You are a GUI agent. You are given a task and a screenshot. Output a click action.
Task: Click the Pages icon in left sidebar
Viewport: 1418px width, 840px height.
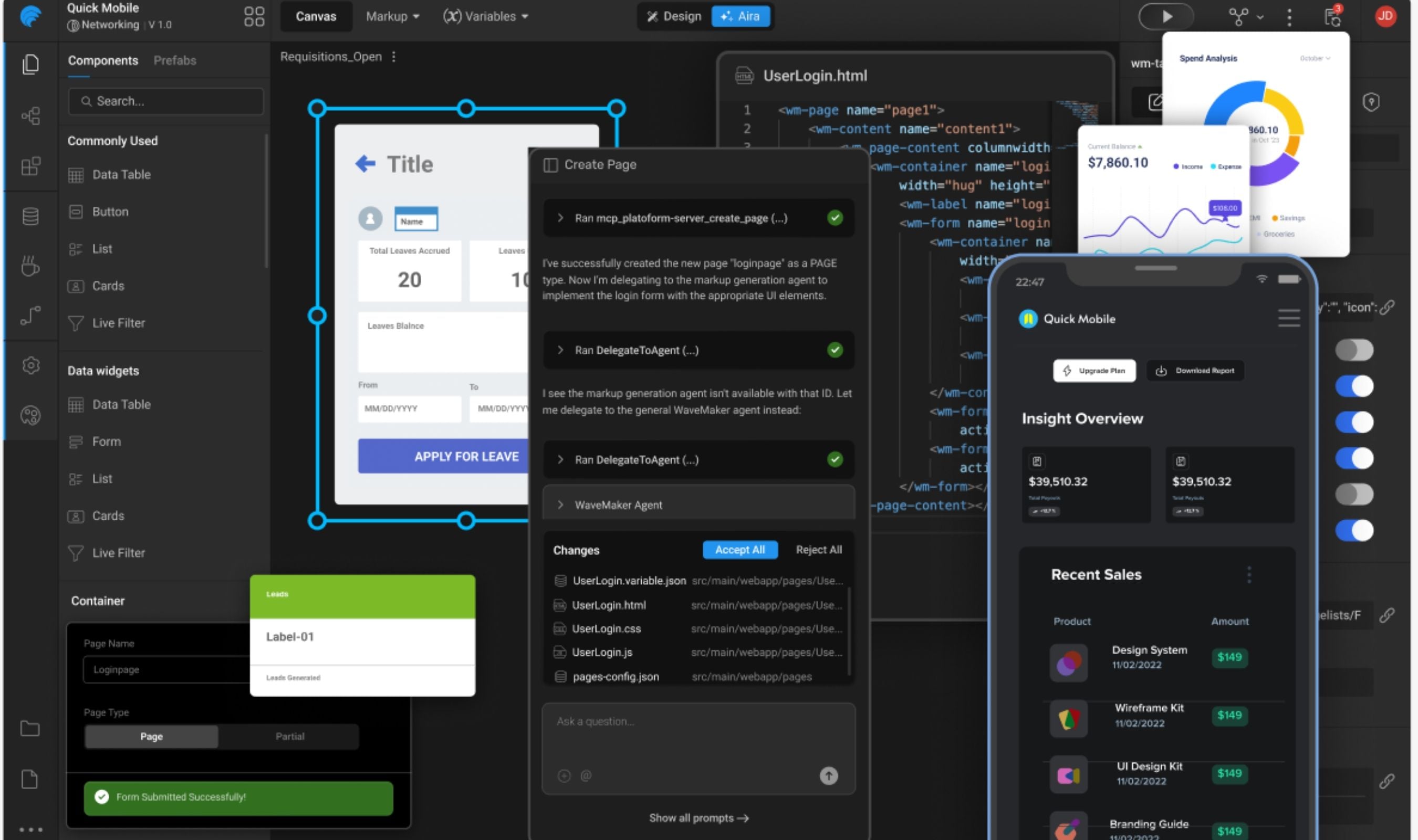point(30,65)
